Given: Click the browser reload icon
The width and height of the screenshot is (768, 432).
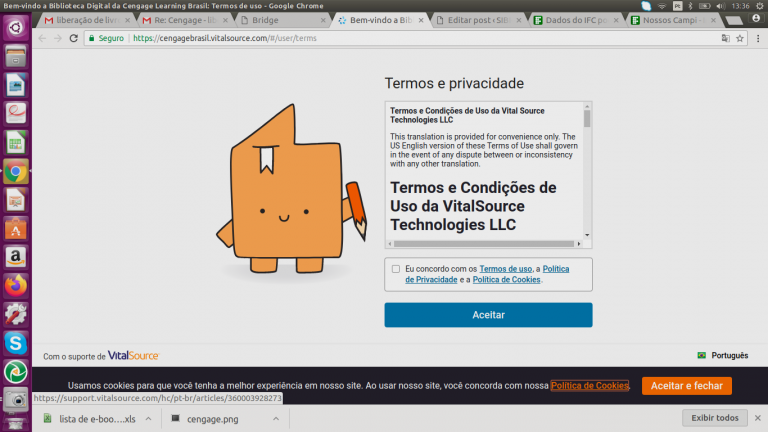Looking at the screenshot, I should click(73, 38).
